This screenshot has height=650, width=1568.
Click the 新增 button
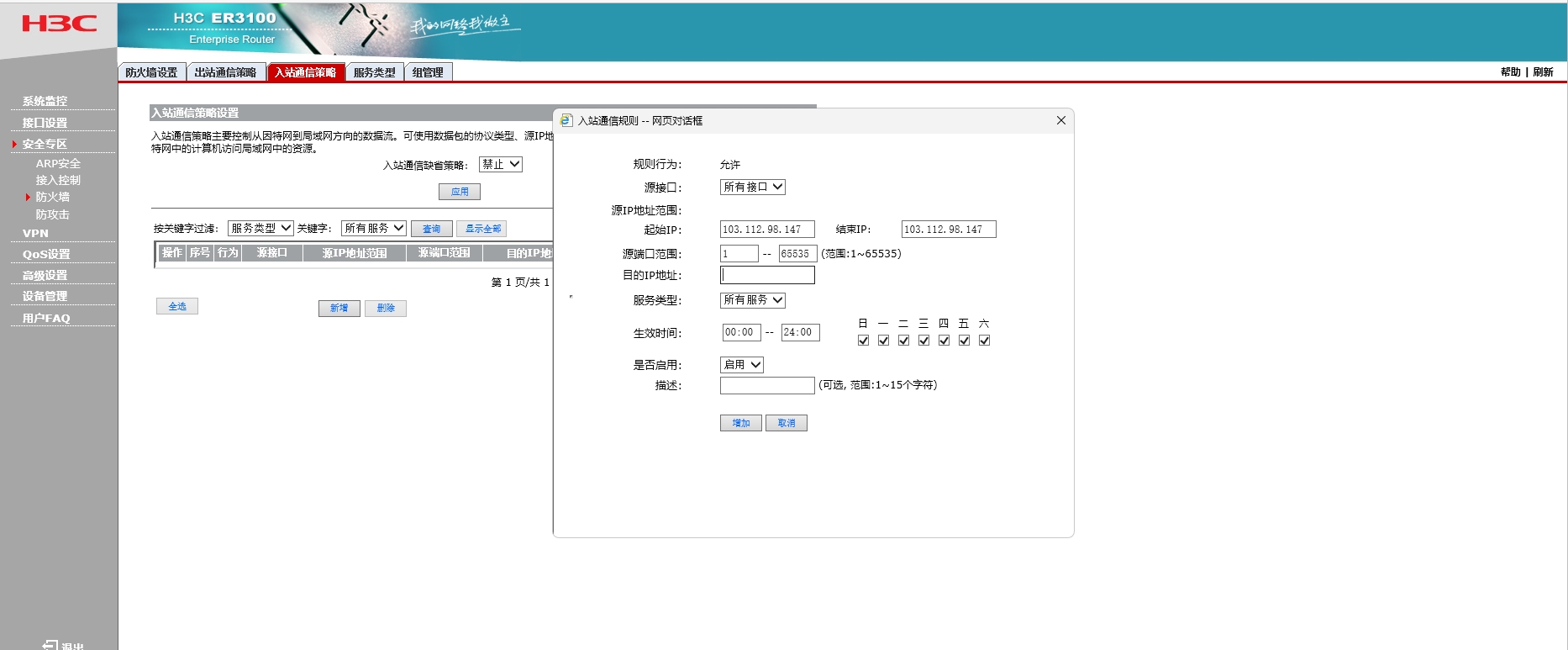click(x=339, y=309)
